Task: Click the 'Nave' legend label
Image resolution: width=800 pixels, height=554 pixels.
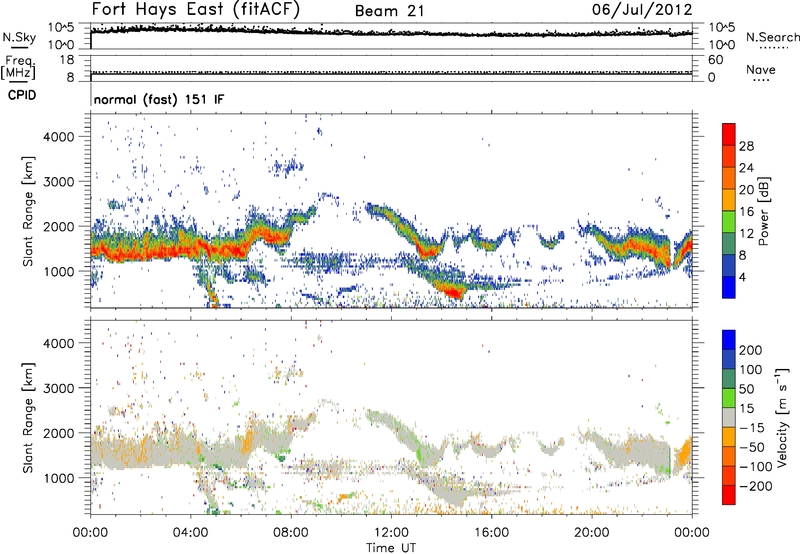Action: tap(761, 70)
